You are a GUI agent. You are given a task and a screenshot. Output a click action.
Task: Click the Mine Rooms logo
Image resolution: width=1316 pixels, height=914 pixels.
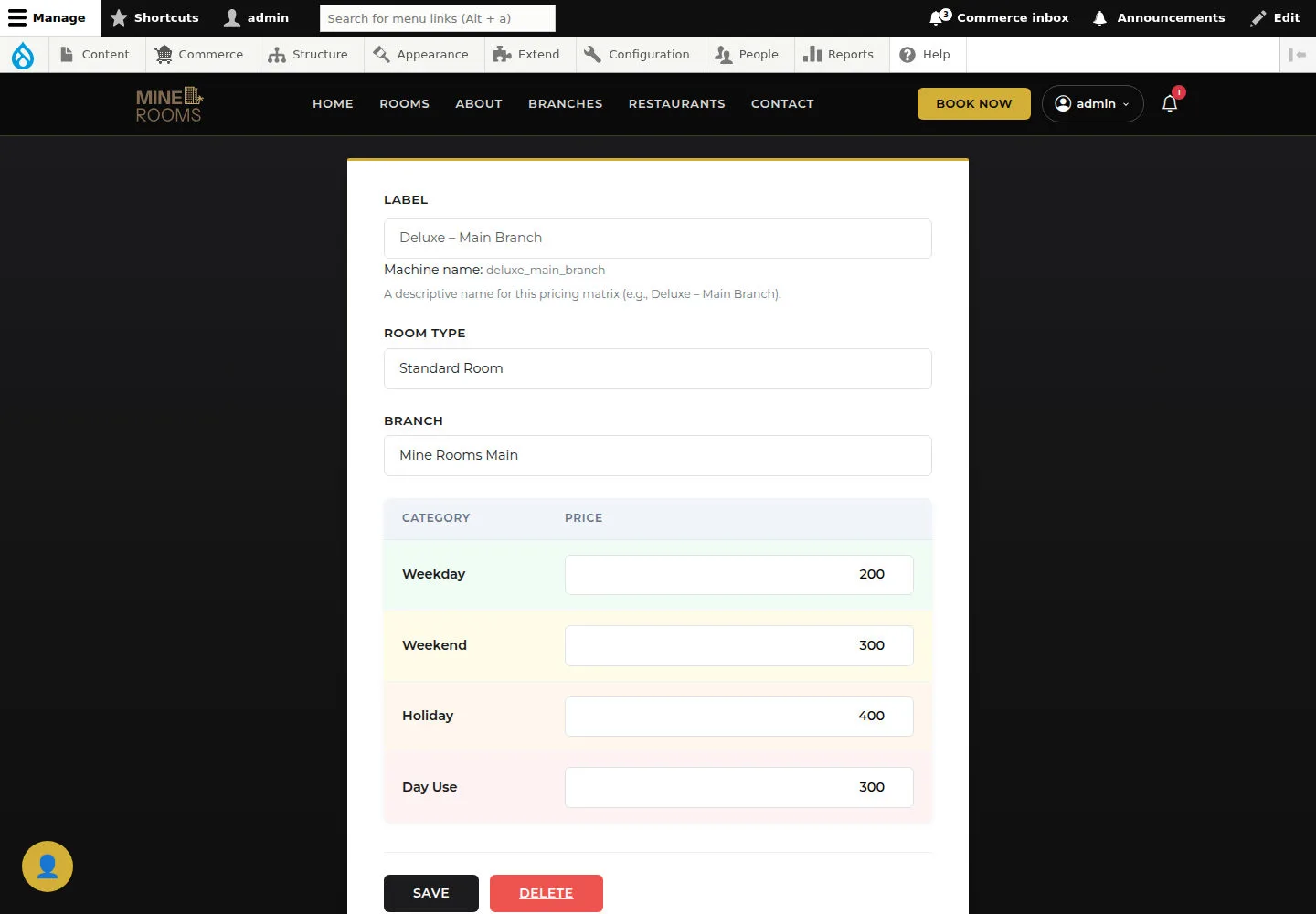tap(169, 104)
